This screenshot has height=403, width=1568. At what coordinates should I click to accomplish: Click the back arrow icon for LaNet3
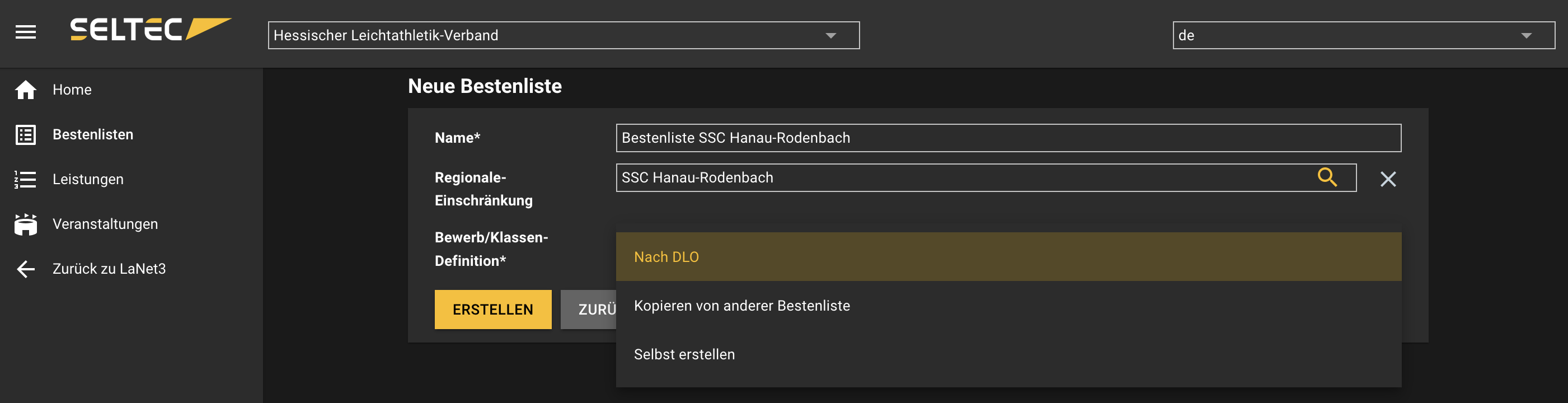click(26, 269)
